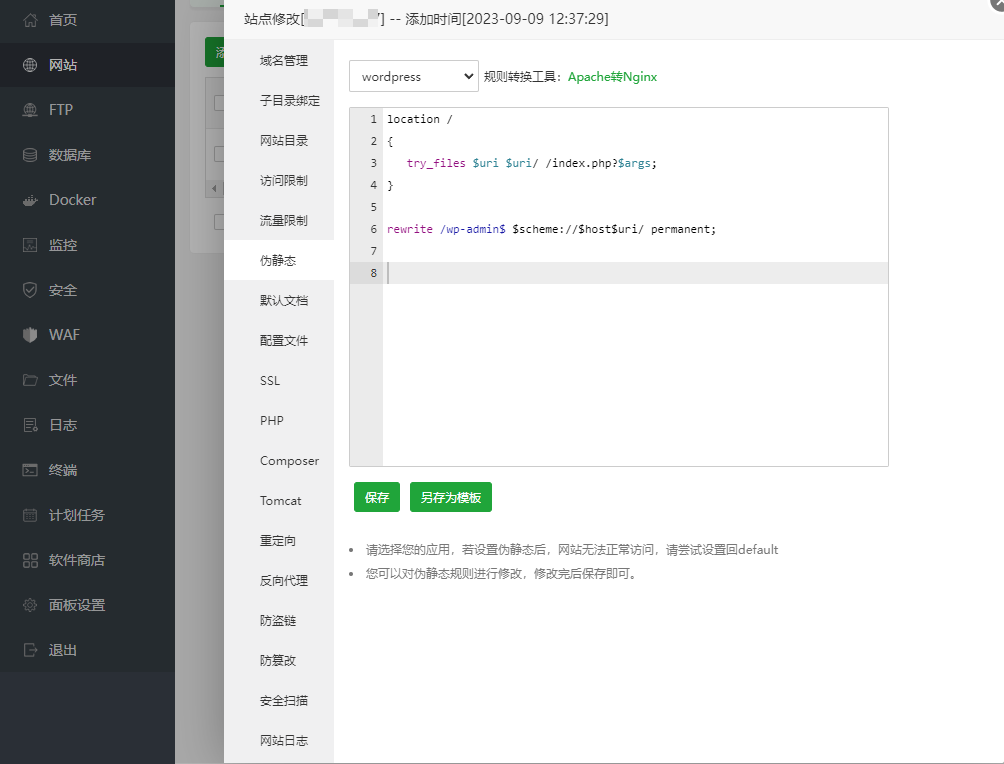This screenshot has height=764, width=1004.
Task: Select the FTP section icon
Action: (60, 109)
